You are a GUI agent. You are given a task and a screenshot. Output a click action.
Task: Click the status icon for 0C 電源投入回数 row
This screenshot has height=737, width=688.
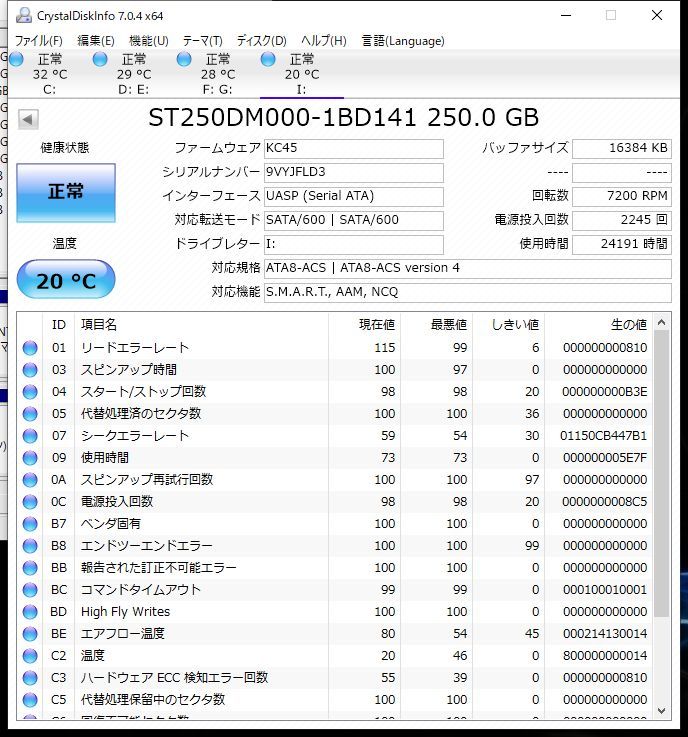(x=30, y=502)
